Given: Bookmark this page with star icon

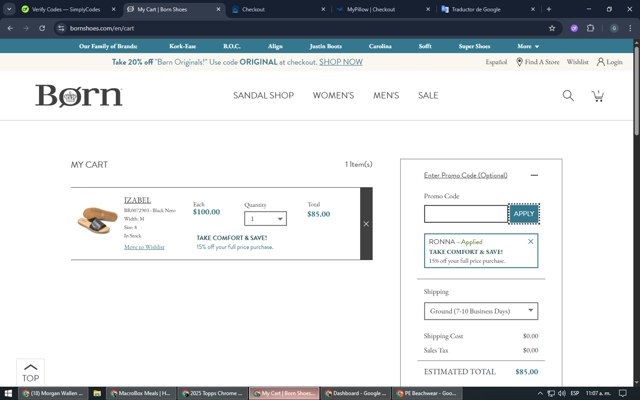Looking at the screenshot, I should point(552,28).
